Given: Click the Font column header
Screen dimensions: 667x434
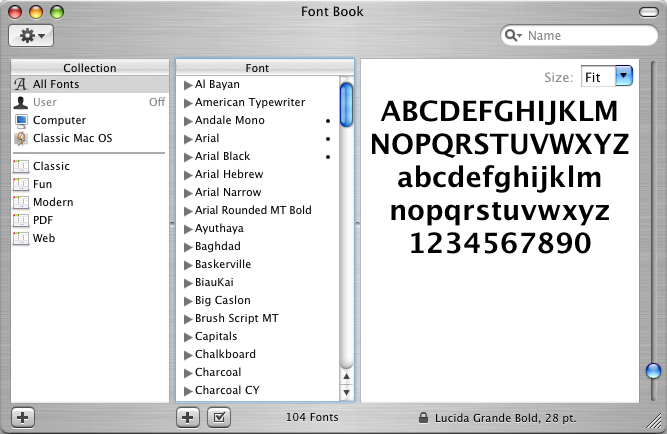Looking at the screenshot, I should tap(257, 68).
